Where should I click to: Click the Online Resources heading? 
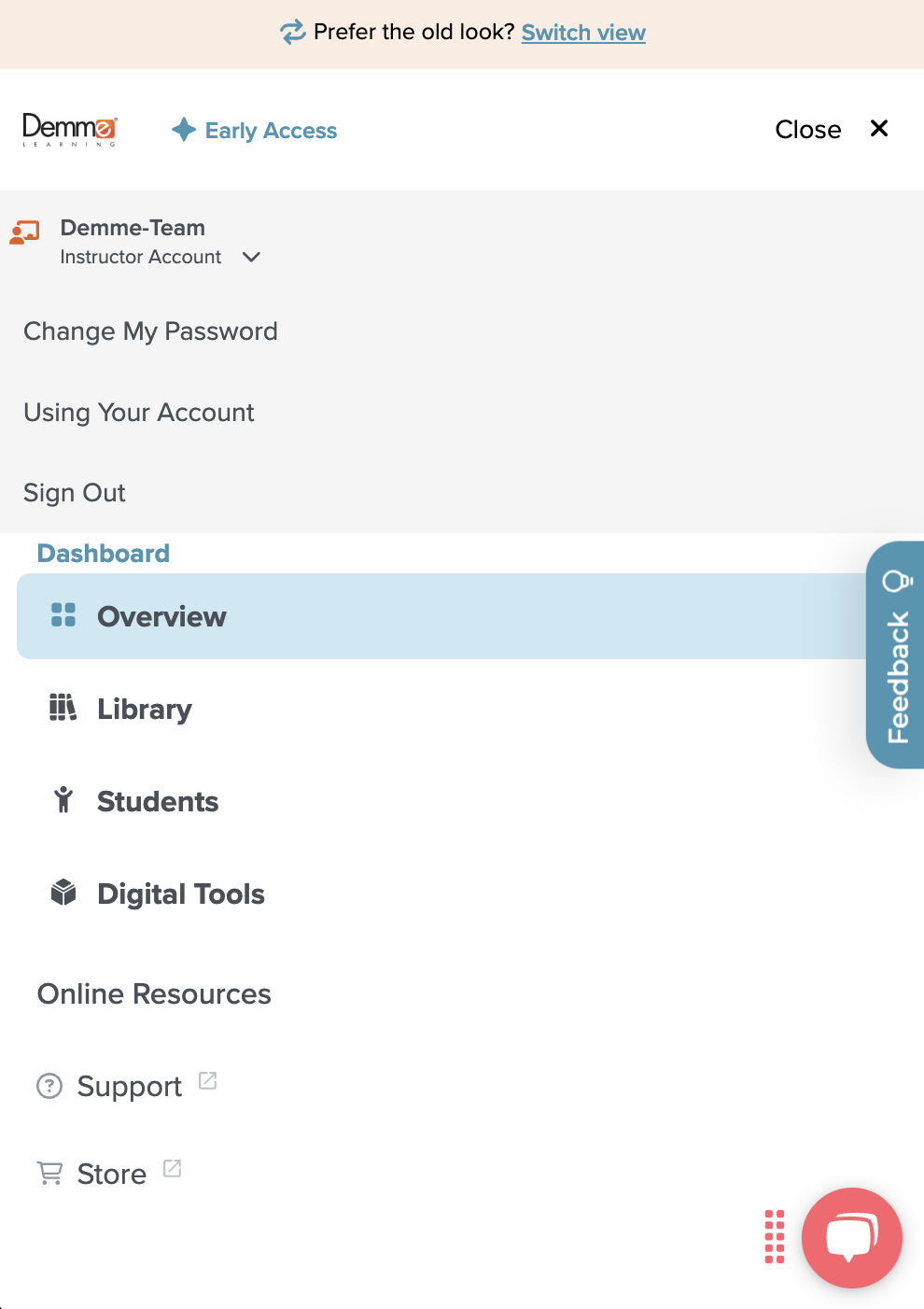click(154, 994)
